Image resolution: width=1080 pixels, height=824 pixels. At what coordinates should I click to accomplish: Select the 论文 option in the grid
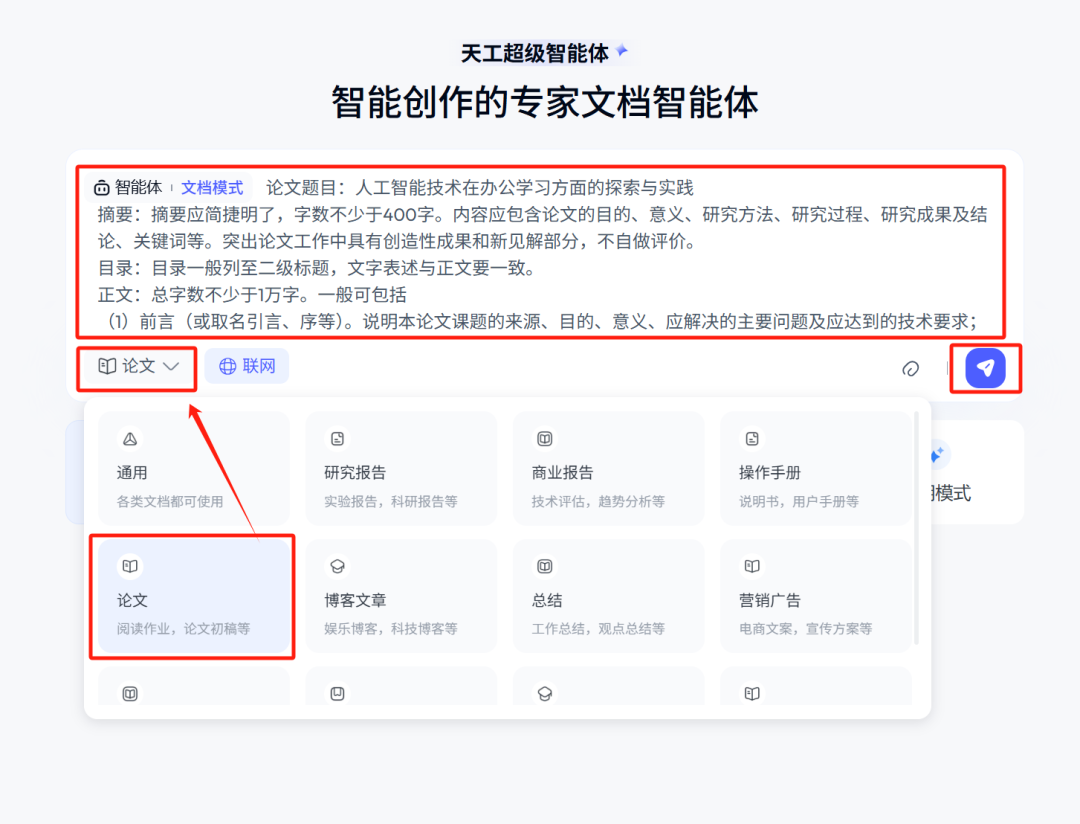pyautogui.click(x=193, y=595)
